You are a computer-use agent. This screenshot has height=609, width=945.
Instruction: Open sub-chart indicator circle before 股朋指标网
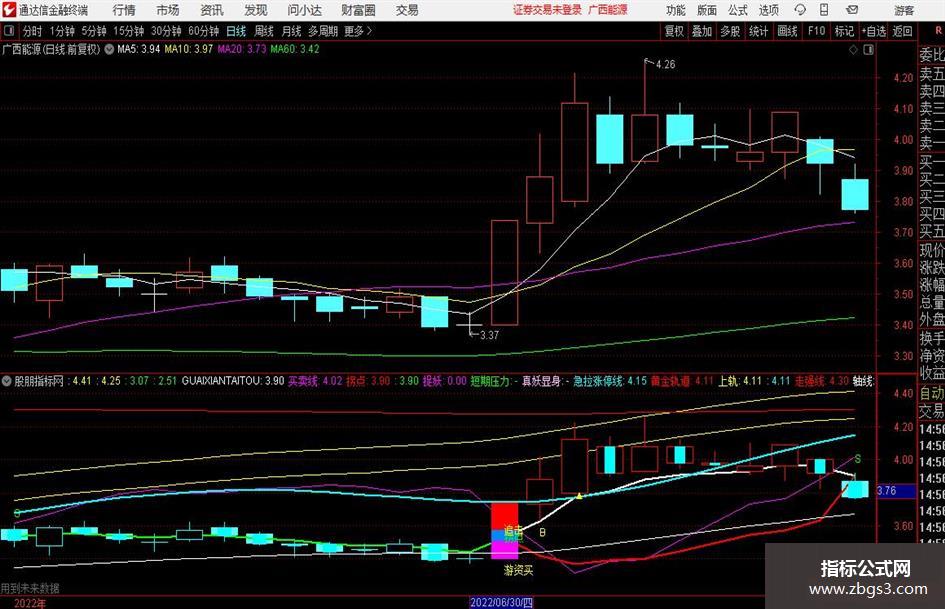[x=7, y=381]
